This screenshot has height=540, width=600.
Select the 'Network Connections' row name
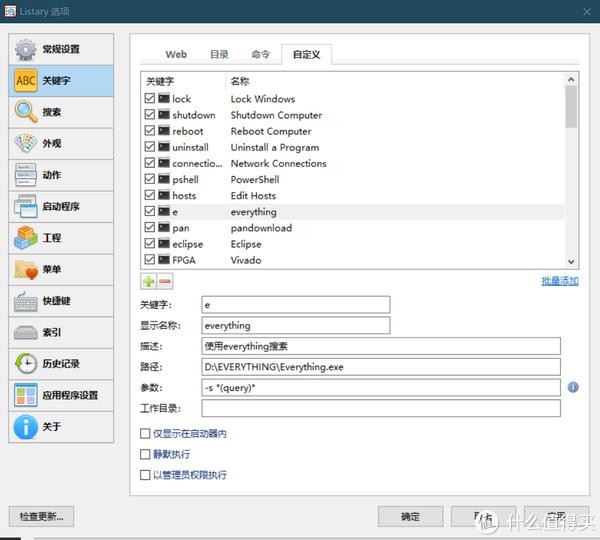point(279,163)
